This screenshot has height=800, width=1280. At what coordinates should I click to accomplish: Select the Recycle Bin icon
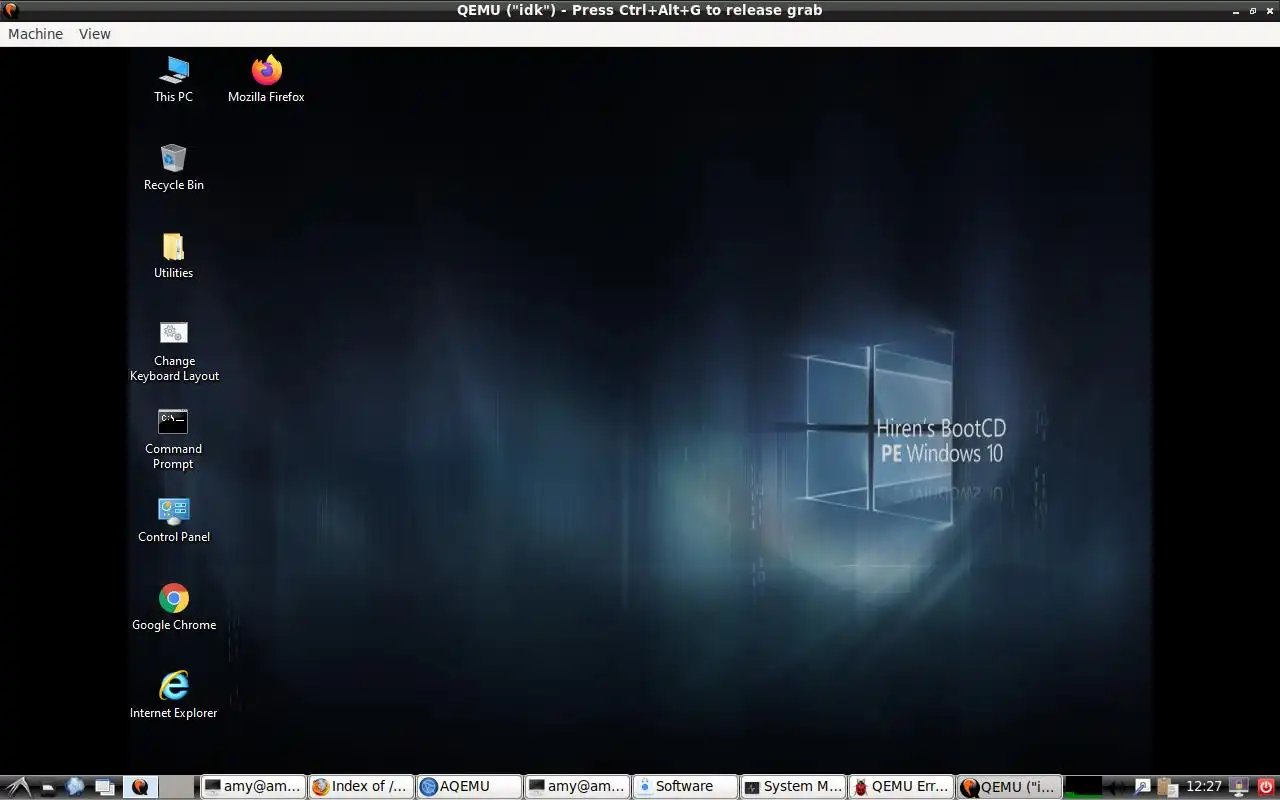point(173,167)
